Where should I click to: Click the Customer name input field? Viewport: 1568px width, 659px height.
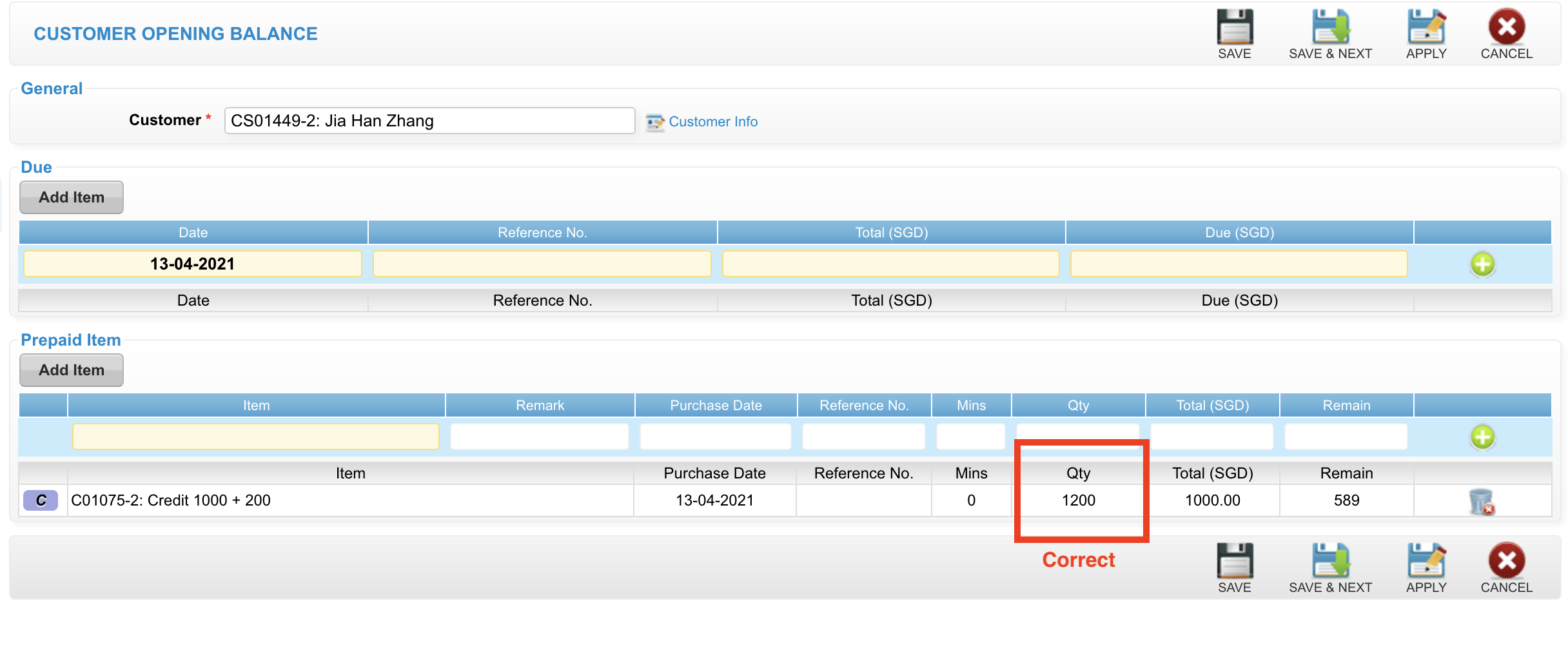click(430, 121)
